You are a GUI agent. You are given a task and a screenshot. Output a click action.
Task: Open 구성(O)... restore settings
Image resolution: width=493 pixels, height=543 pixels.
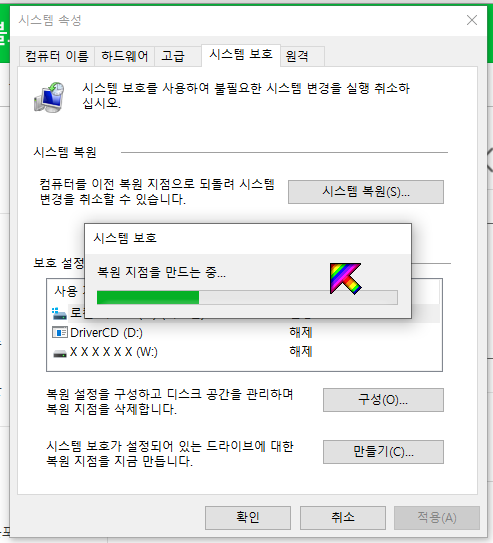[x=383, y=400]
